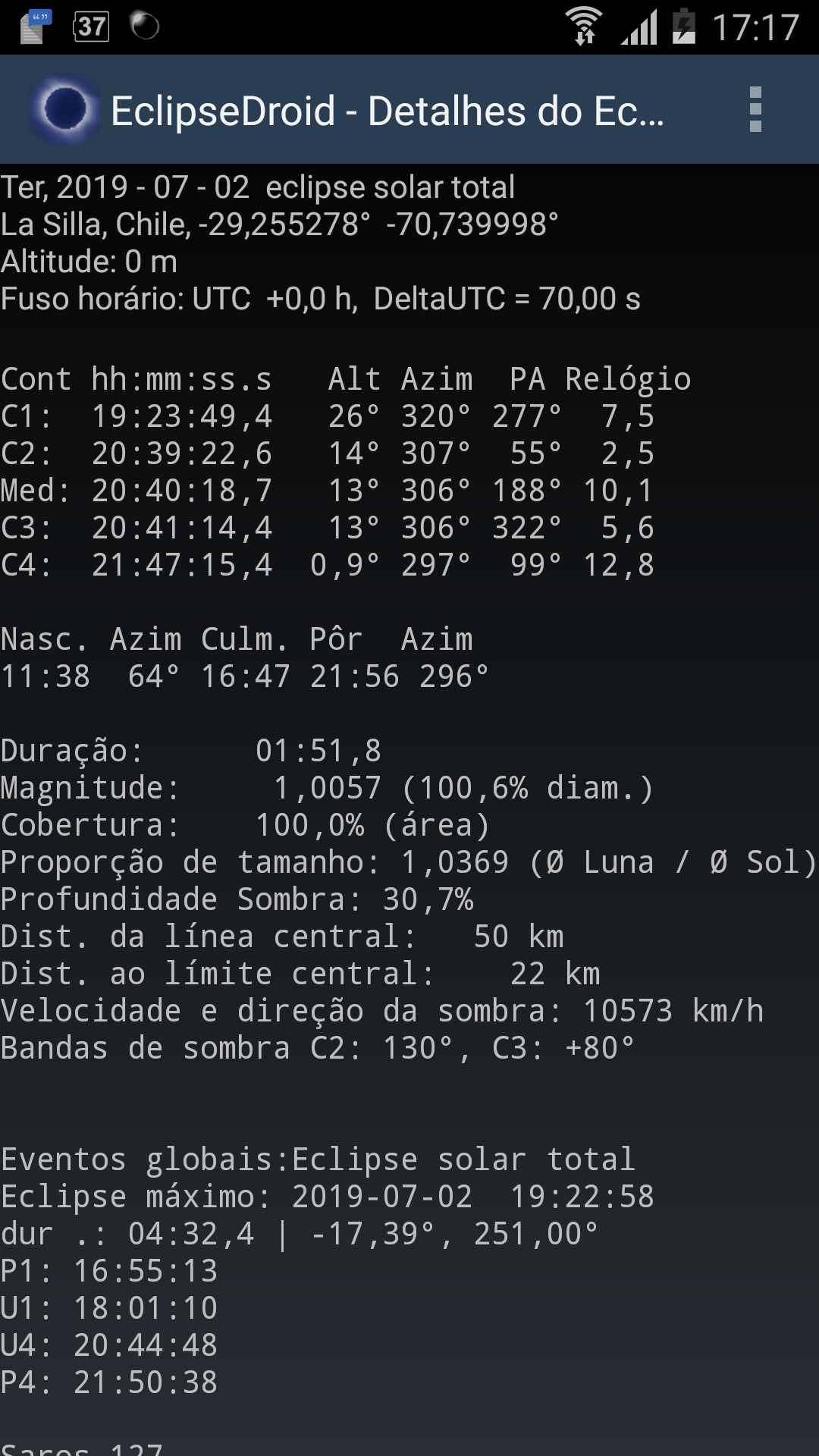Tap the 'dur .: 04:32,4' line
819x1456 pixels.
[300, 1234]
